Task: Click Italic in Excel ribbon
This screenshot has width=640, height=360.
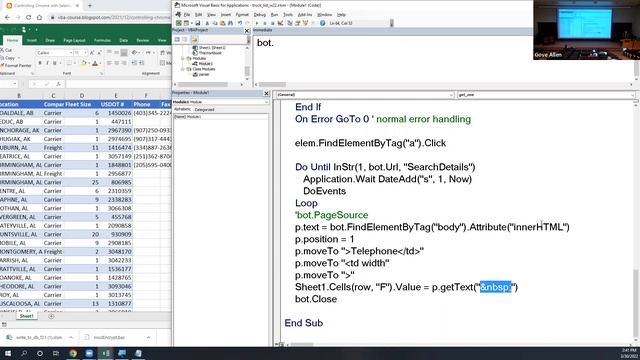Action: pyautogui.click(x=47, y=63)
